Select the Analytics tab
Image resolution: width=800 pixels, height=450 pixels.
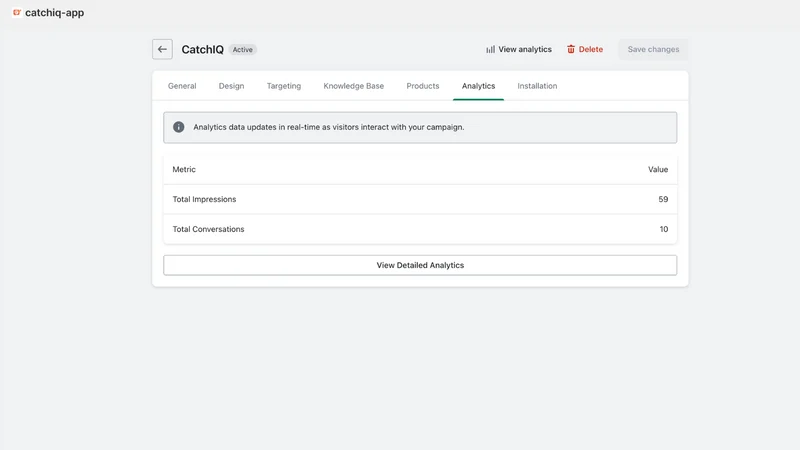tap(479, 86)
